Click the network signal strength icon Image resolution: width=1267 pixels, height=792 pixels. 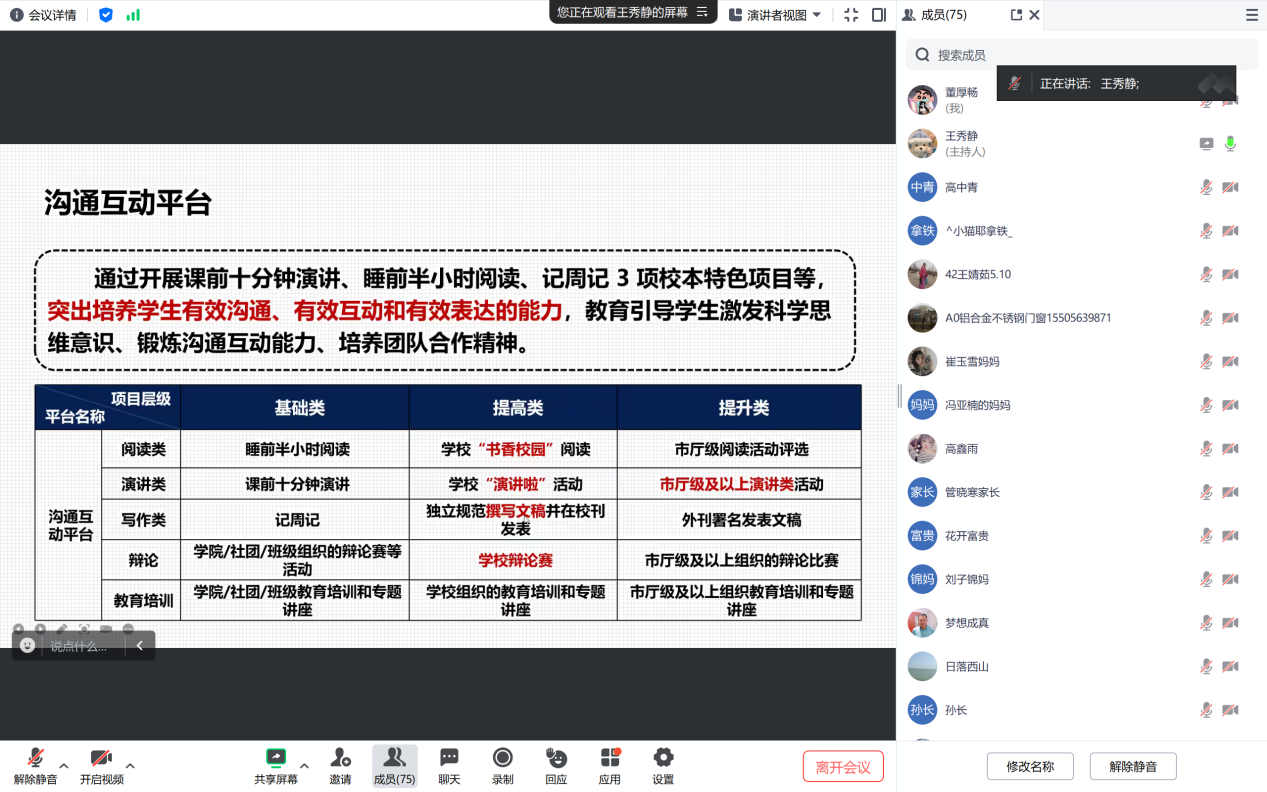pyautogui.click(x=133, y=15)
